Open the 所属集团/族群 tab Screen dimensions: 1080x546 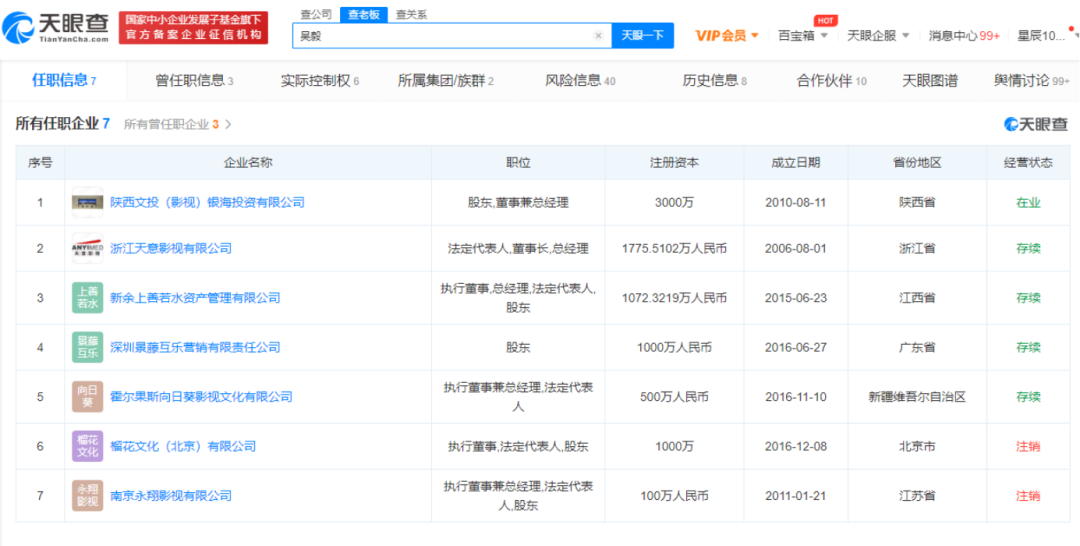coord(446,81)
